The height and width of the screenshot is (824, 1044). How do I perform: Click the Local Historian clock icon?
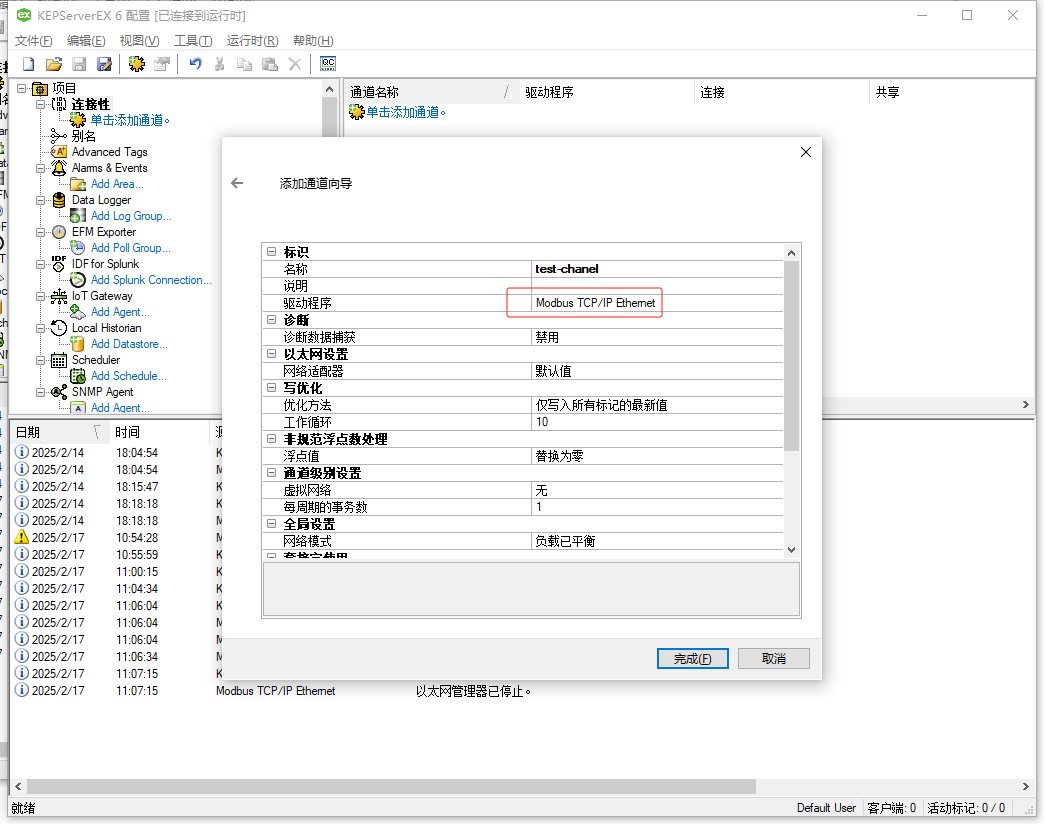point(59,327)
